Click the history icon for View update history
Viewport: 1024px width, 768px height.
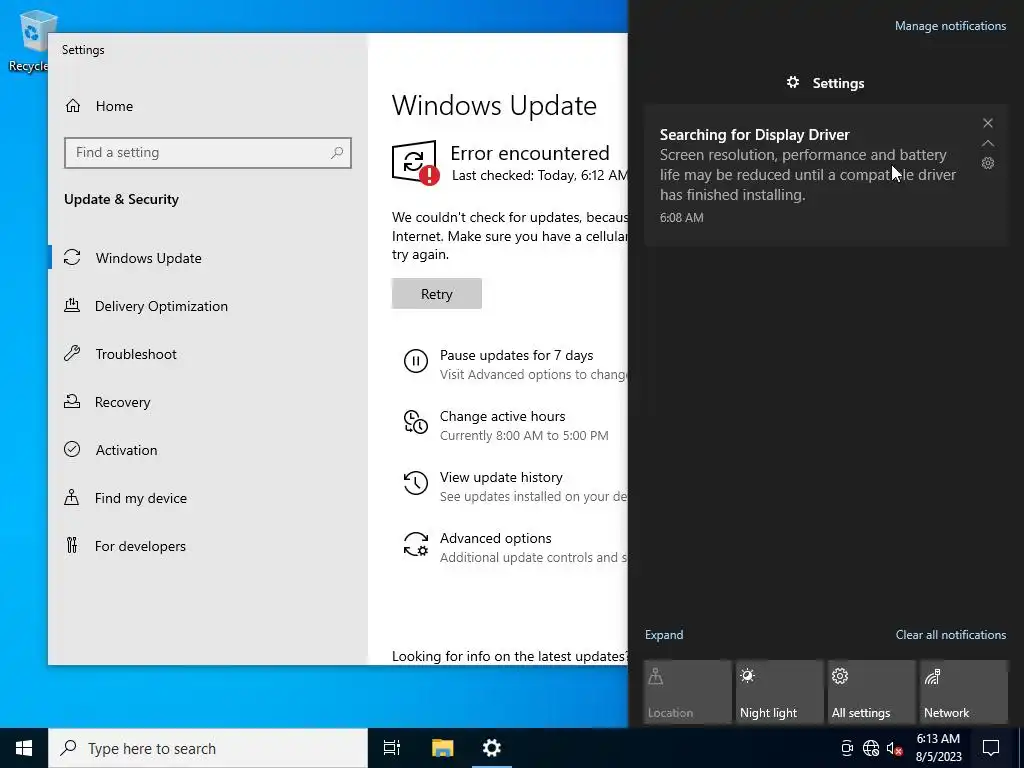click(x=415, y=483)
